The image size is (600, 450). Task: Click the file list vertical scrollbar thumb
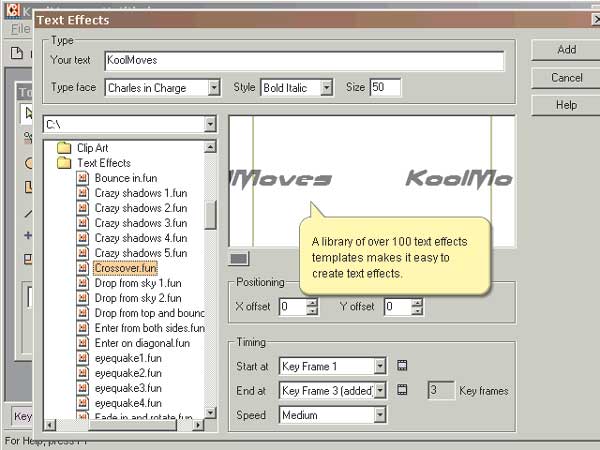(210, 215)
